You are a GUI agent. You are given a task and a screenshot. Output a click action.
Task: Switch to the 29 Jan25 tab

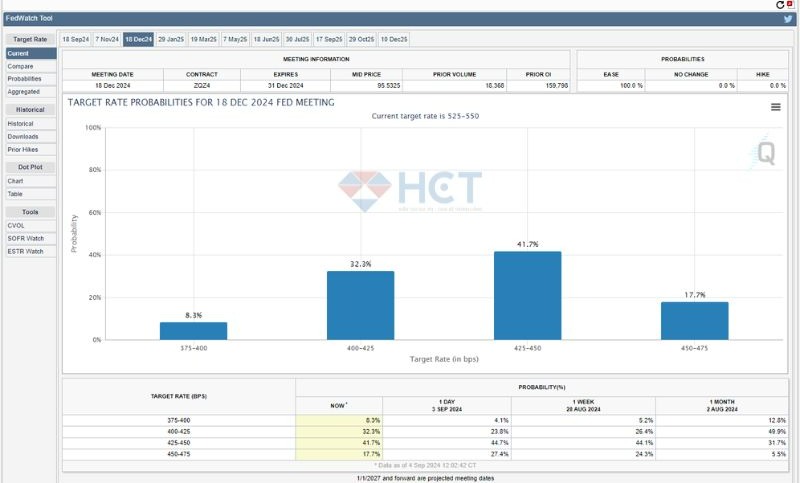click(171, 39)
